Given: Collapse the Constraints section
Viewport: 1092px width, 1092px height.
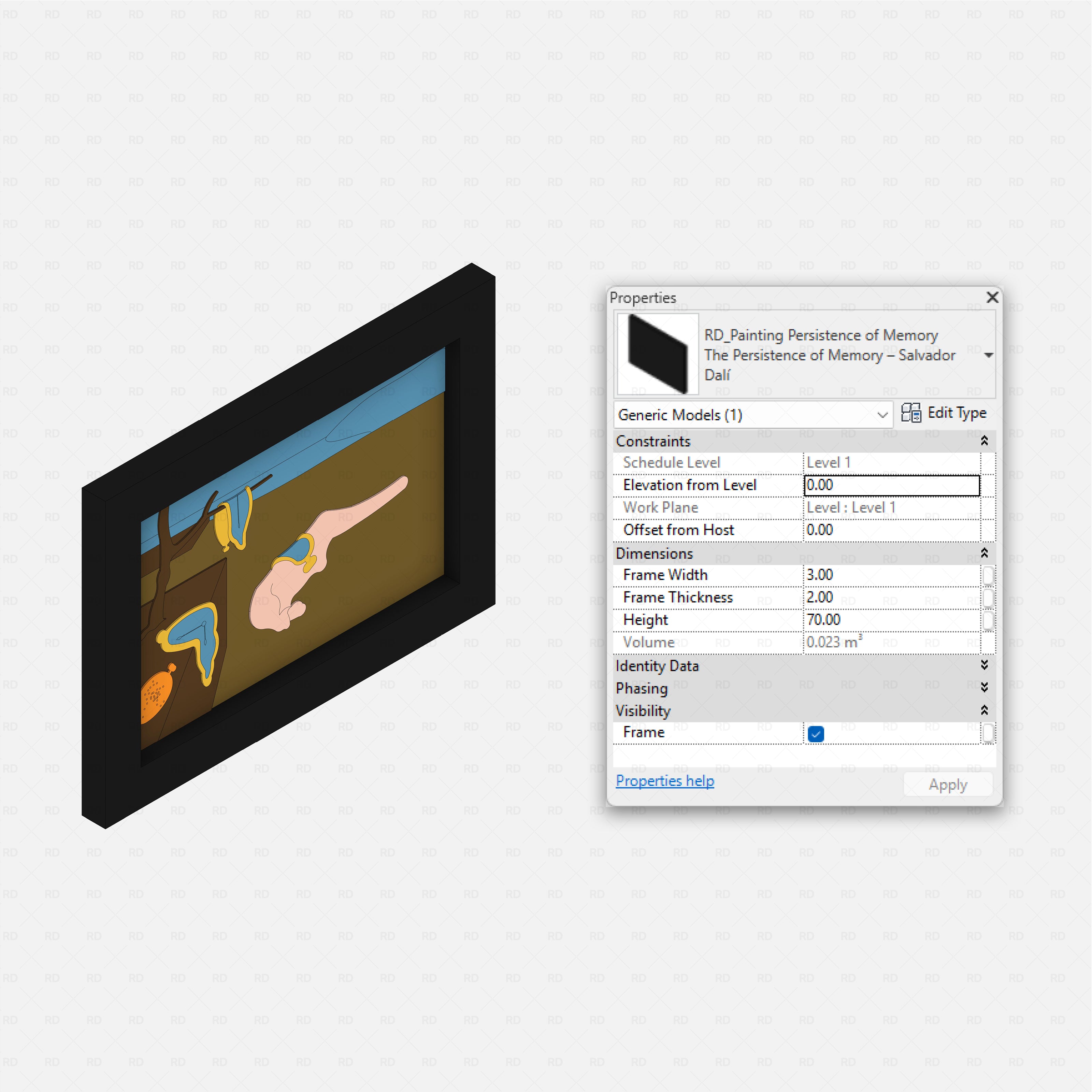Looking at the screenshot, I should tap(985, 441).
